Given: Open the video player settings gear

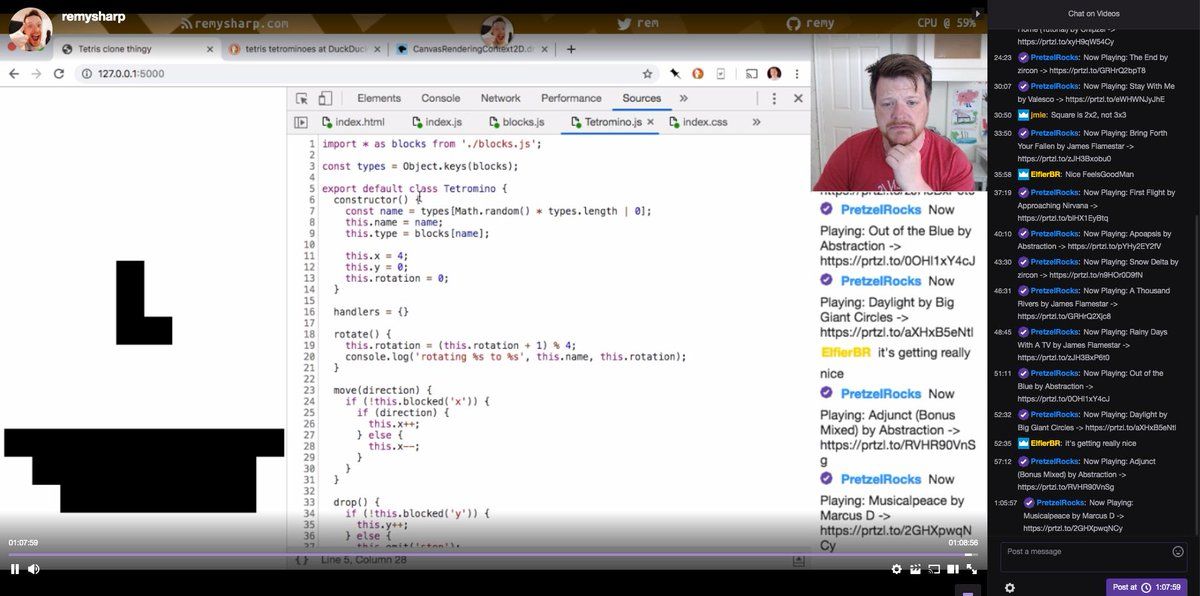Looking at the screenshot, I should (897, 569).
